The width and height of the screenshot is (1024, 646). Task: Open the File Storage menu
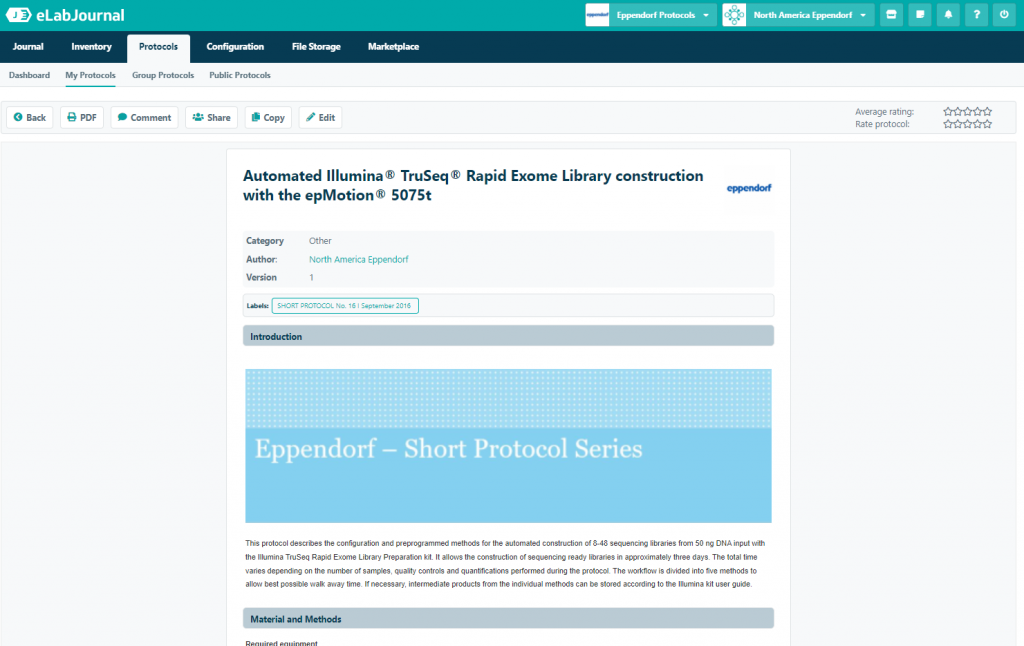point(316,47)
